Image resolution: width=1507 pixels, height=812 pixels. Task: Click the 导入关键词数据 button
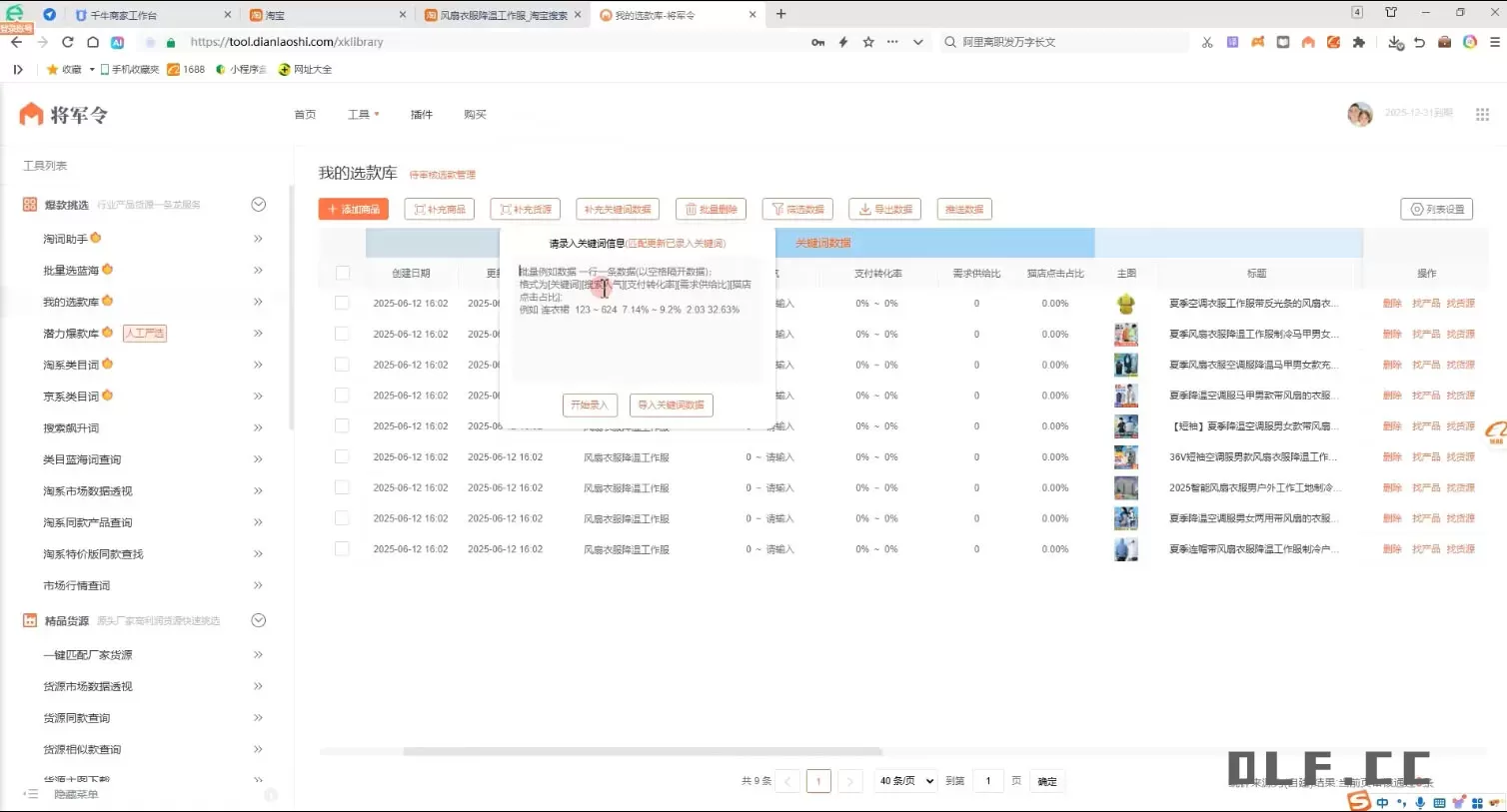(671, 406)
